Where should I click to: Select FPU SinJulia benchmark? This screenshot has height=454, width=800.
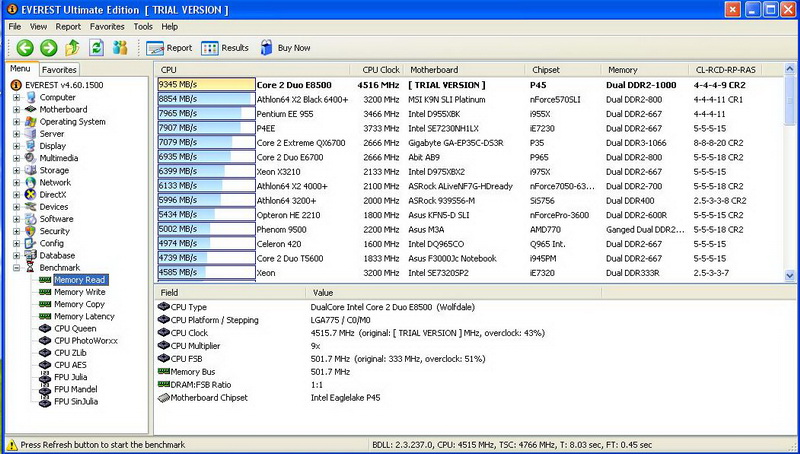pyautogui.click(x=76, y=401)
